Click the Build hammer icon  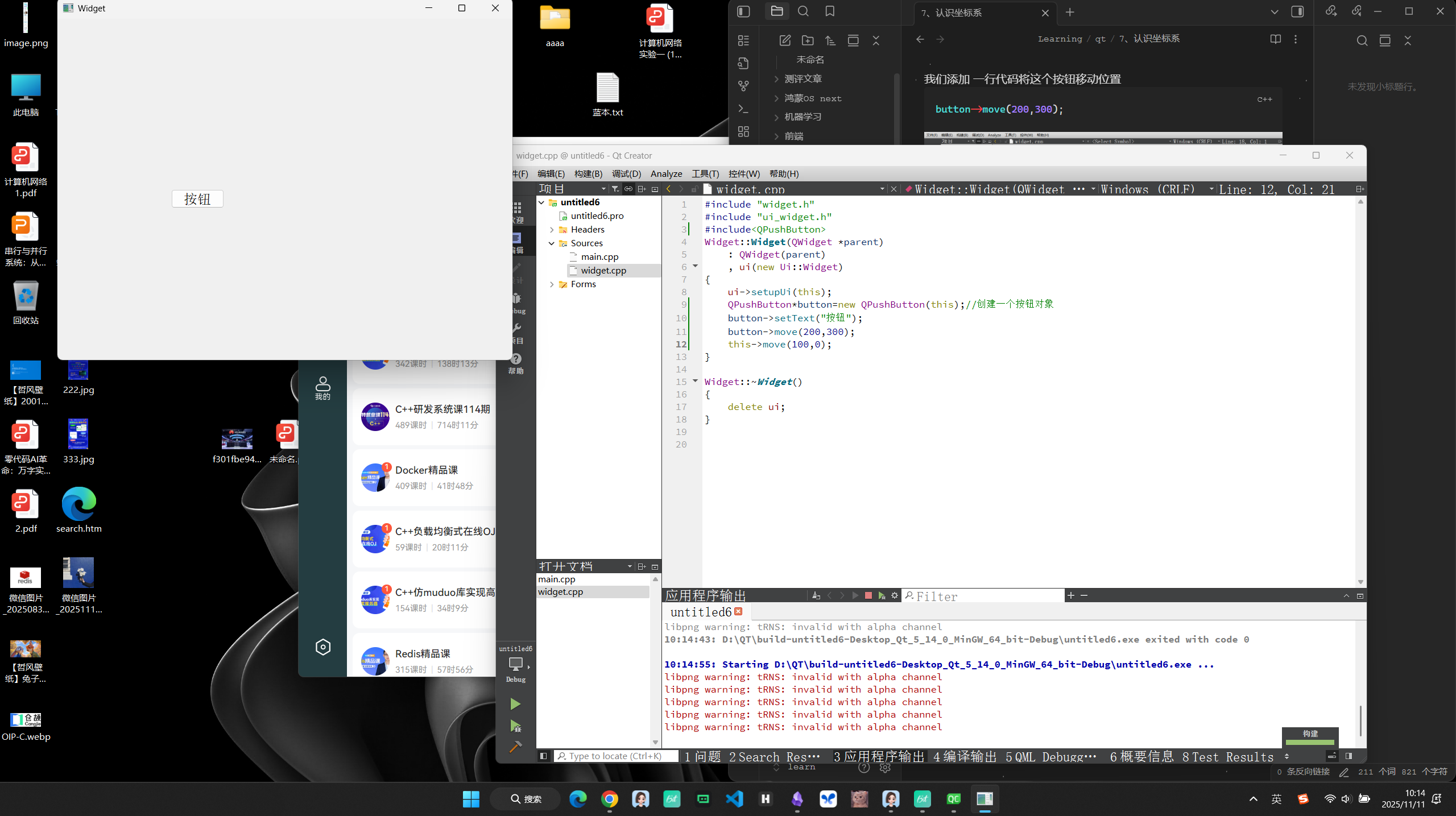click(x=515, y=747)
